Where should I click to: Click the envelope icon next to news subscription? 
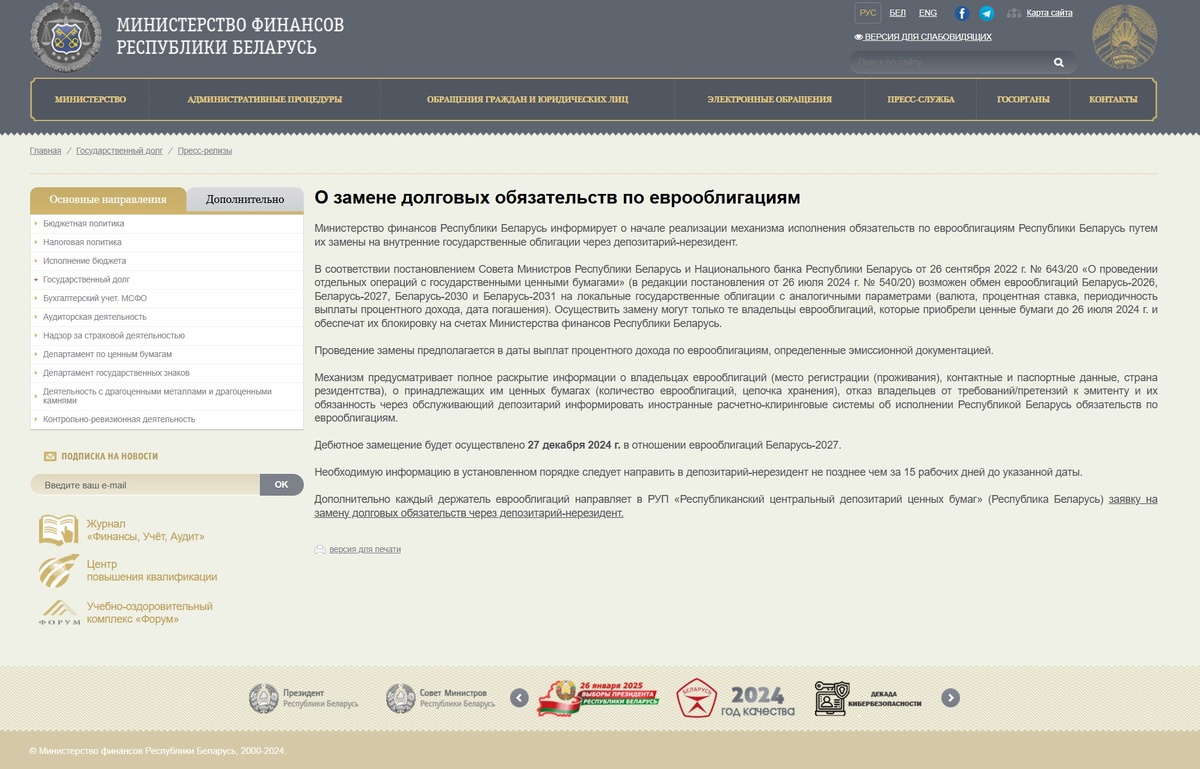(50, 456)
